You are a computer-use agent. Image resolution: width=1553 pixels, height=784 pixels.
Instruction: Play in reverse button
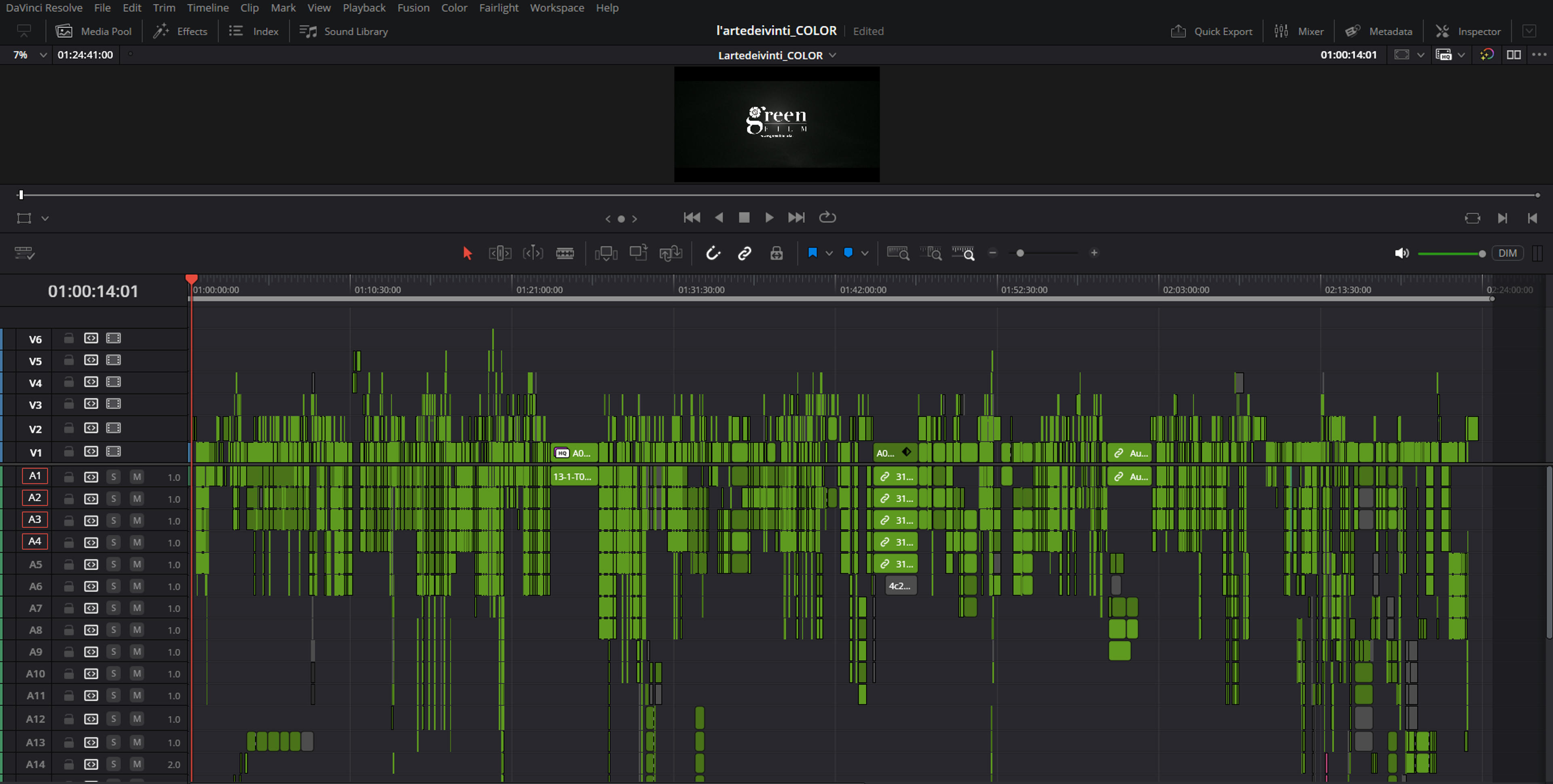click(719, 218)
